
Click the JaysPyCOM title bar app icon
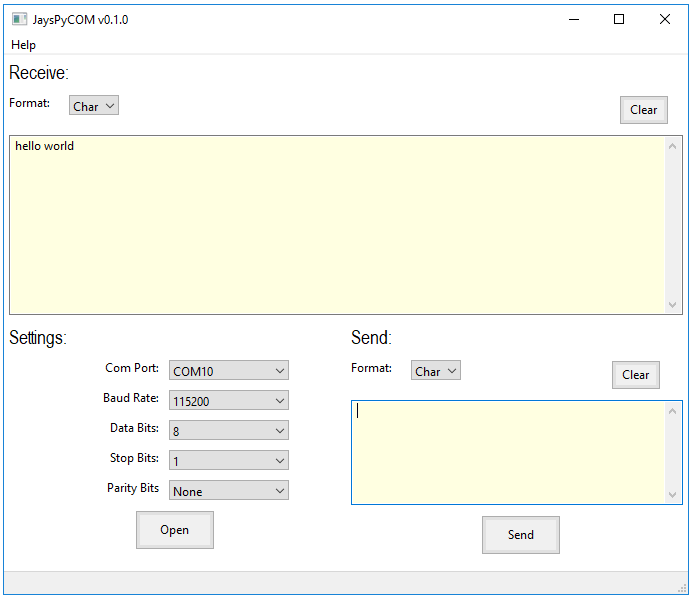pyautogui.click(x=19, y=19)
